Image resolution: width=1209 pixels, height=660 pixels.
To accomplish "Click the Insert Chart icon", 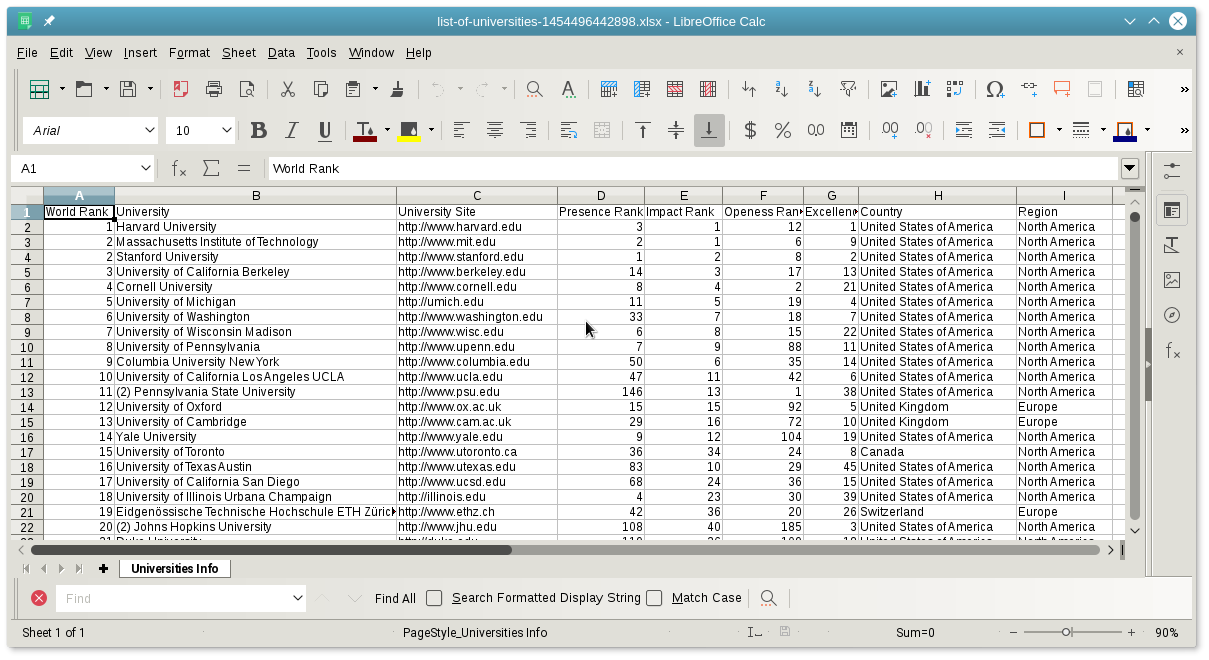I will (921, 89).
